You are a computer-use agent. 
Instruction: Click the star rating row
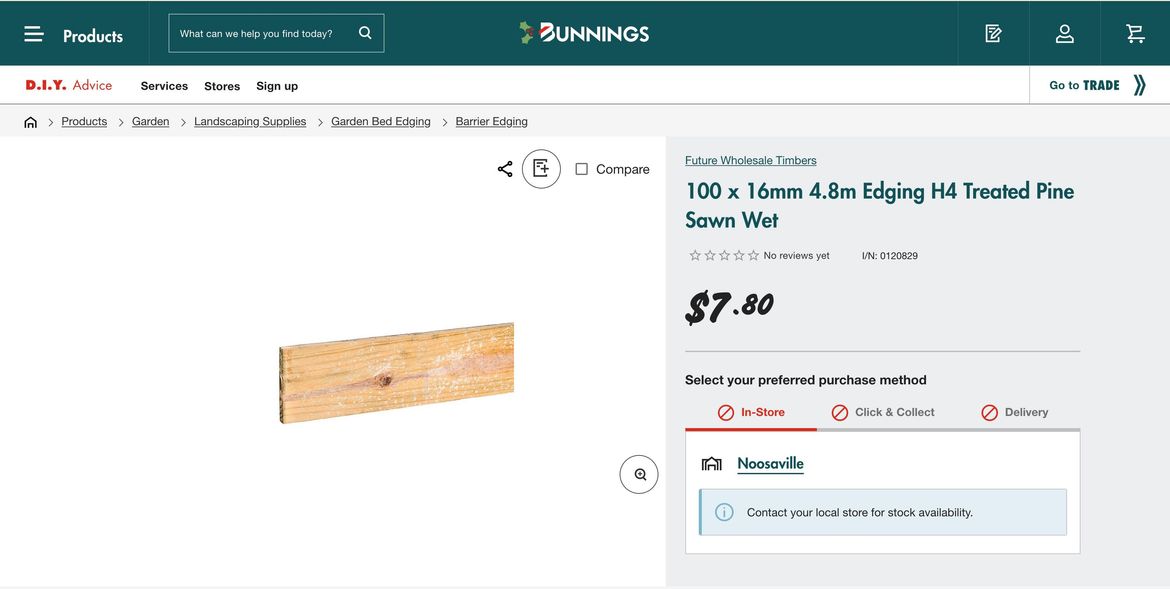click(x=724, y=256)
